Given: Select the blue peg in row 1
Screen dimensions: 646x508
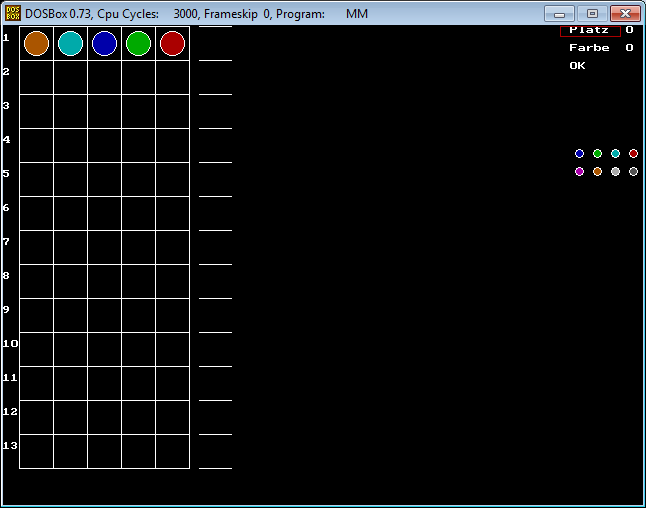Looking at the screenshot, I should (x=104, y=43).
